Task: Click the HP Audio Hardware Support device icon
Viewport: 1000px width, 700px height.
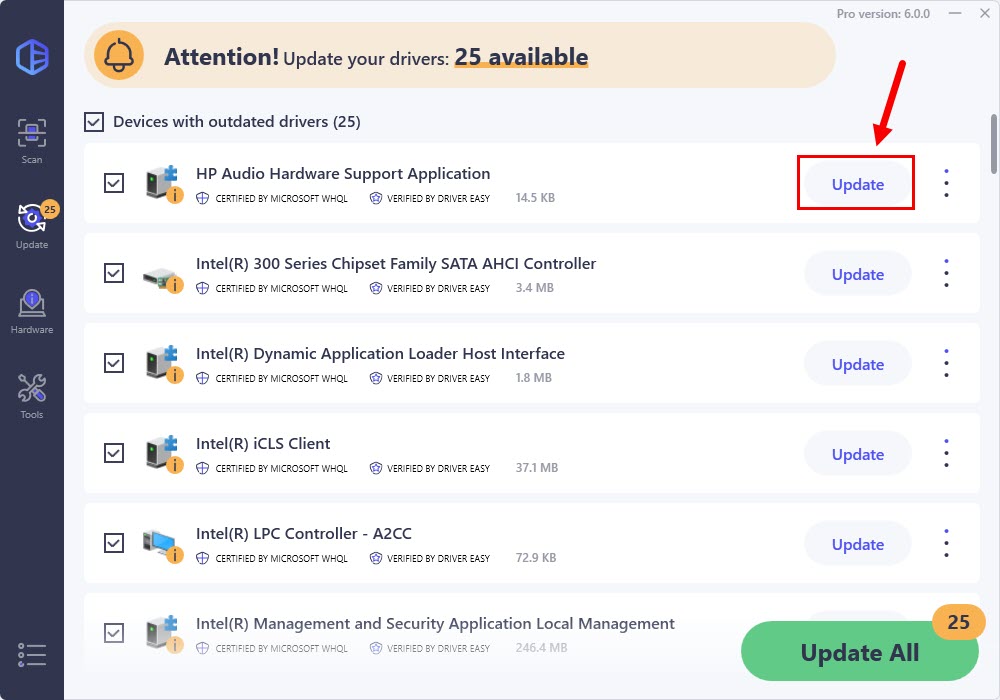Action: [x=163, y=184]
